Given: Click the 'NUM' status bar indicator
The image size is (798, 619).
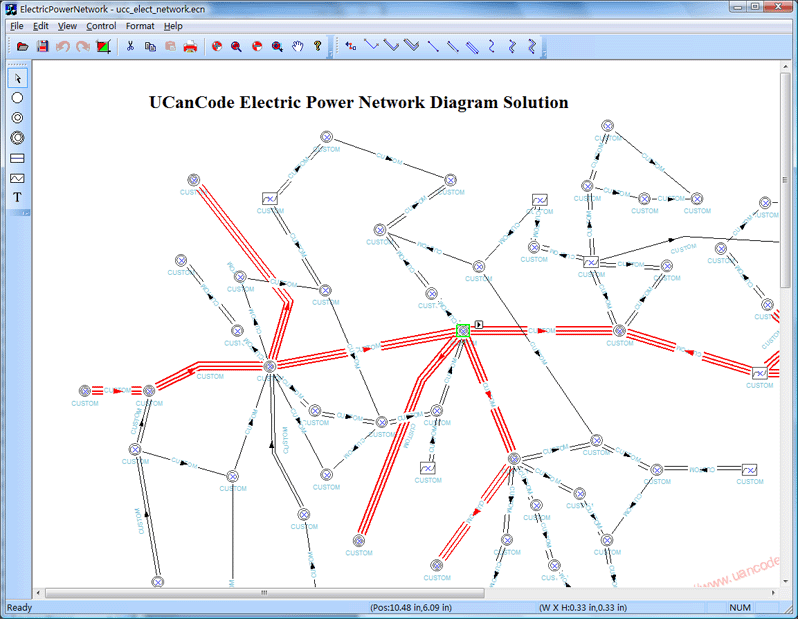Looking at the screenshot, I should tap(739, 607).
